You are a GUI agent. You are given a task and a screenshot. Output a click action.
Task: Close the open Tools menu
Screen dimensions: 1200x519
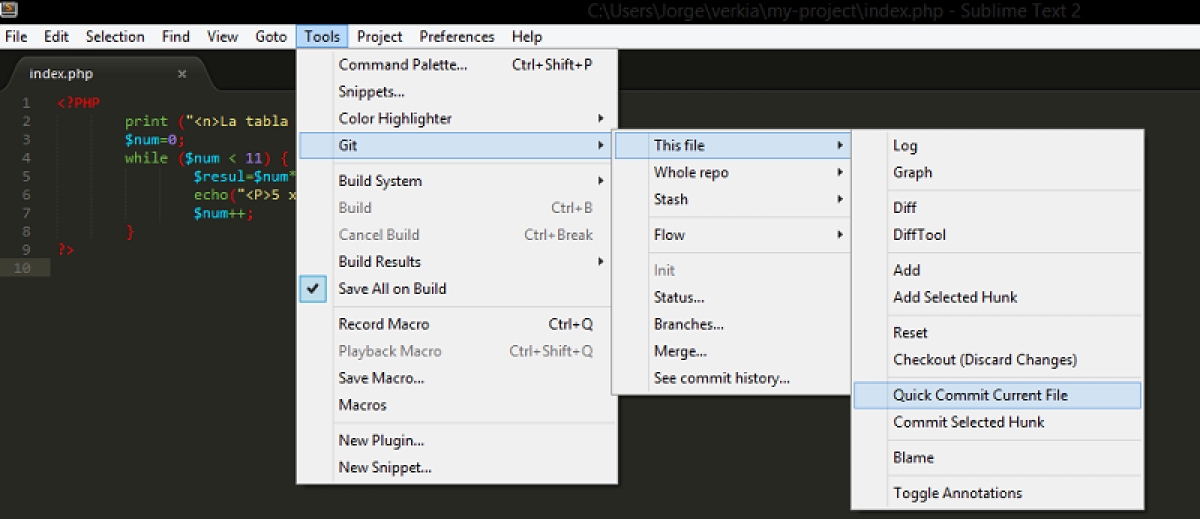pyautogui.click(x=322, y=36)
